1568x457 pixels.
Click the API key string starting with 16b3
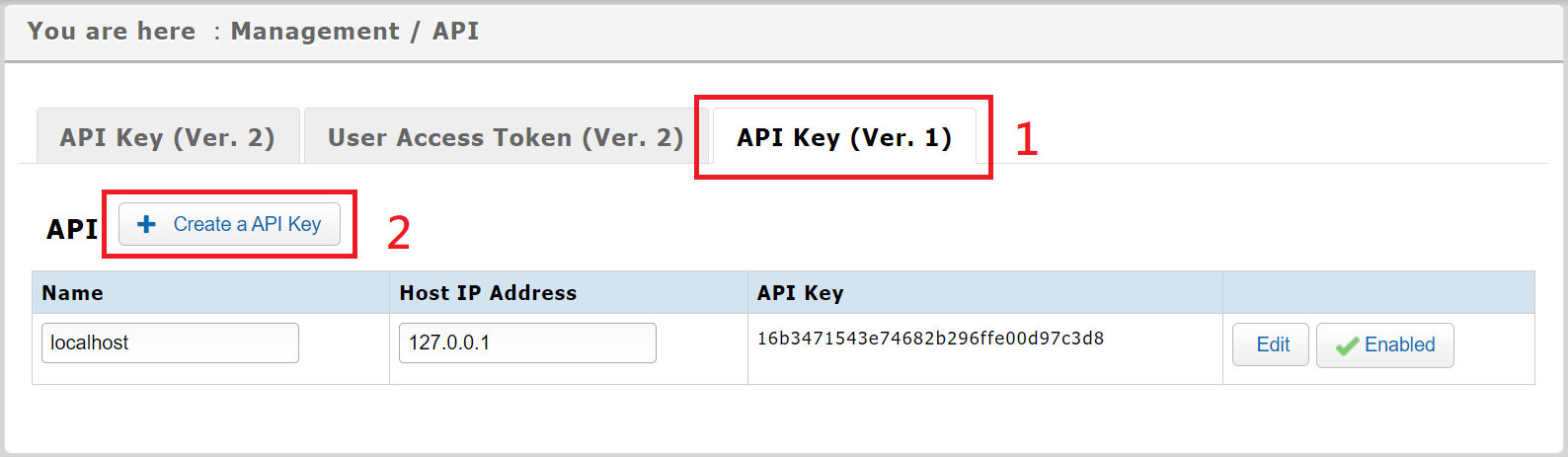pos(930,339)
